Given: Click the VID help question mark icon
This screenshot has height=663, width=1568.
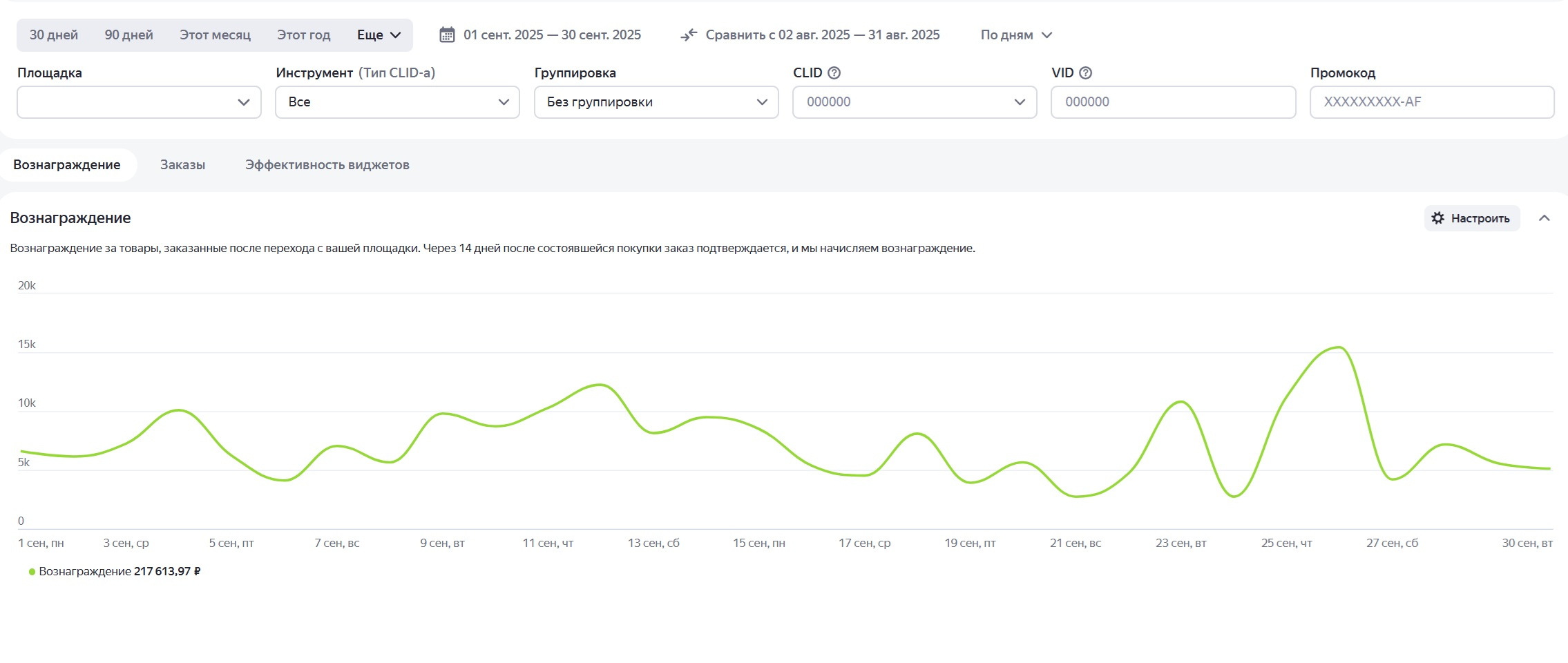Looking at the screenshot, I should [1085, 73].
